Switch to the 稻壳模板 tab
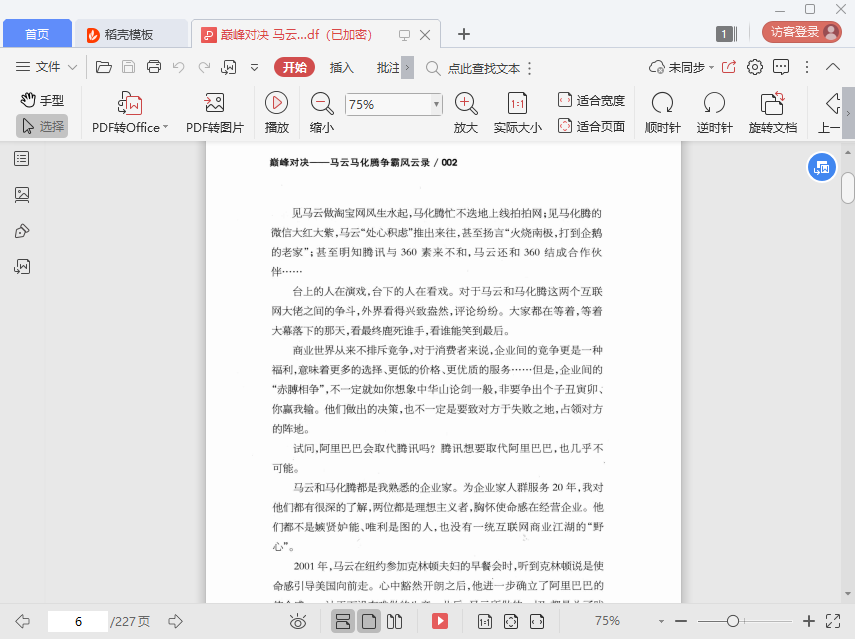Screen dimensions: 855x639 [x=130, y=34]
